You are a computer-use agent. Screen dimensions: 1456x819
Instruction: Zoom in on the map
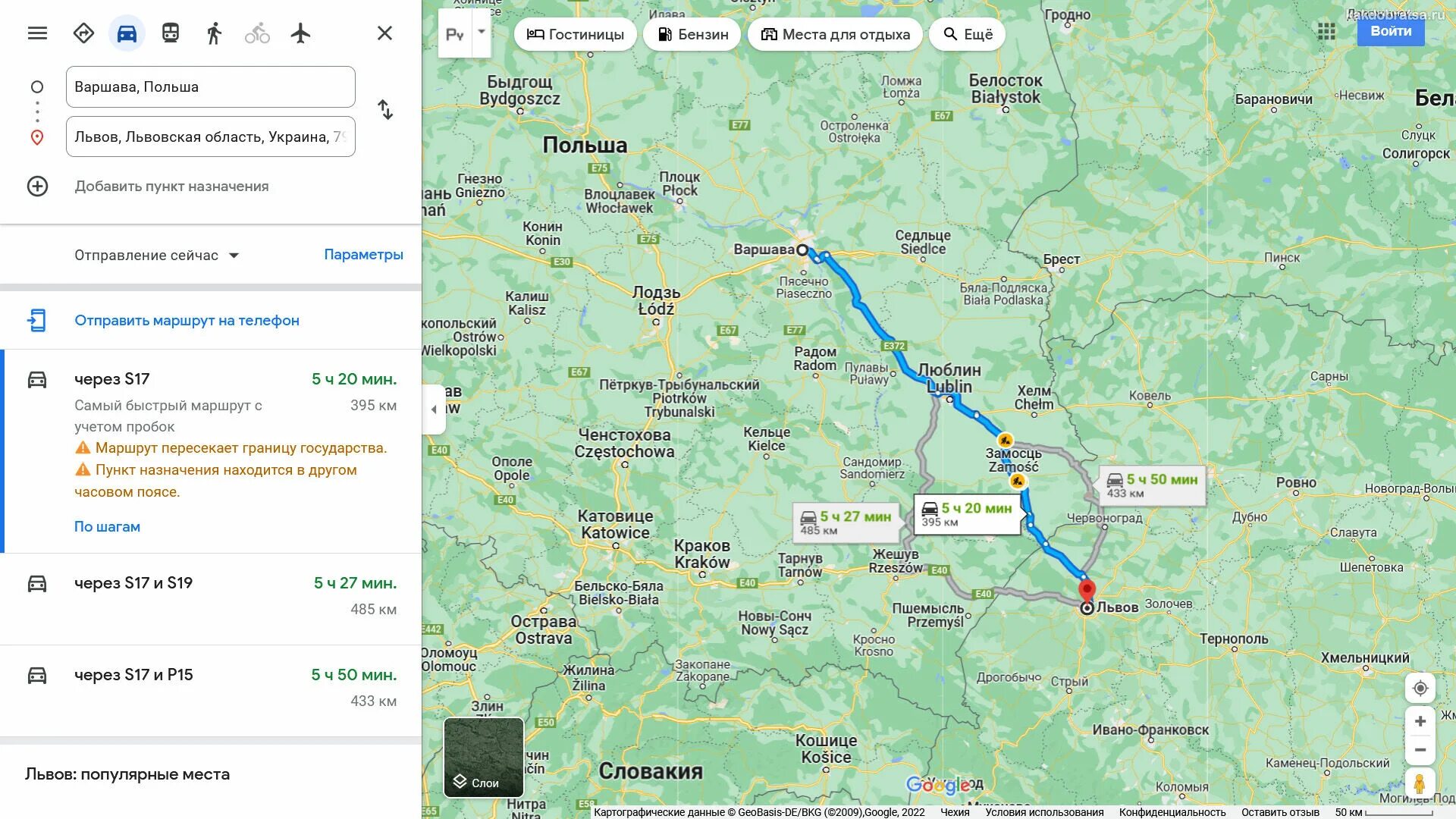point(1420,721)
